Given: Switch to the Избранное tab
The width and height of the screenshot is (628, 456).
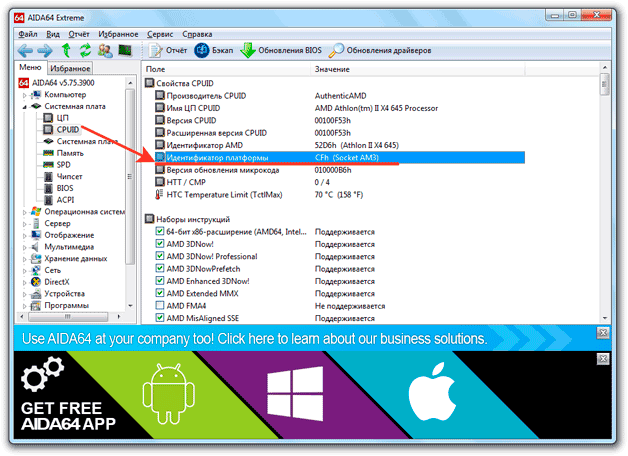Looking at the screenshot, I should (70, 68).
